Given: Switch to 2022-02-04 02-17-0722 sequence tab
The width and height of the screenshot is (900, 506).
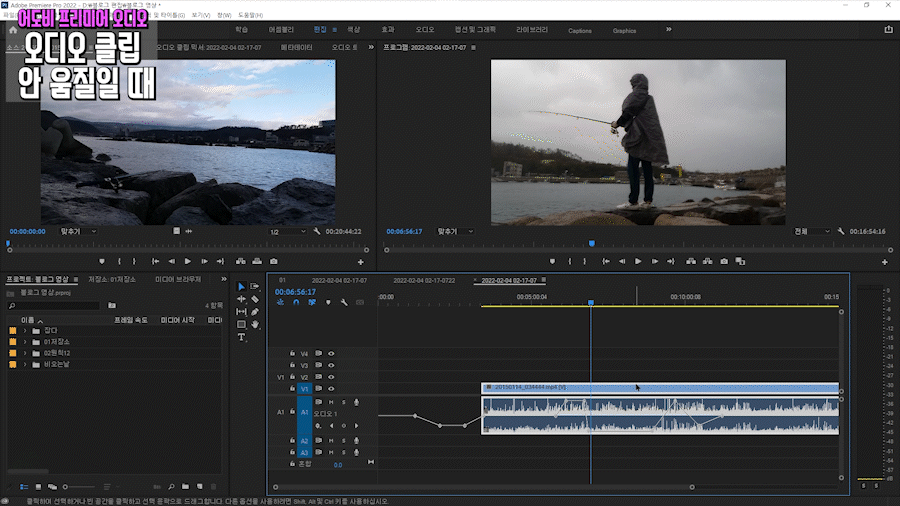Looking at the screenshot, I should tap(424, 281).
